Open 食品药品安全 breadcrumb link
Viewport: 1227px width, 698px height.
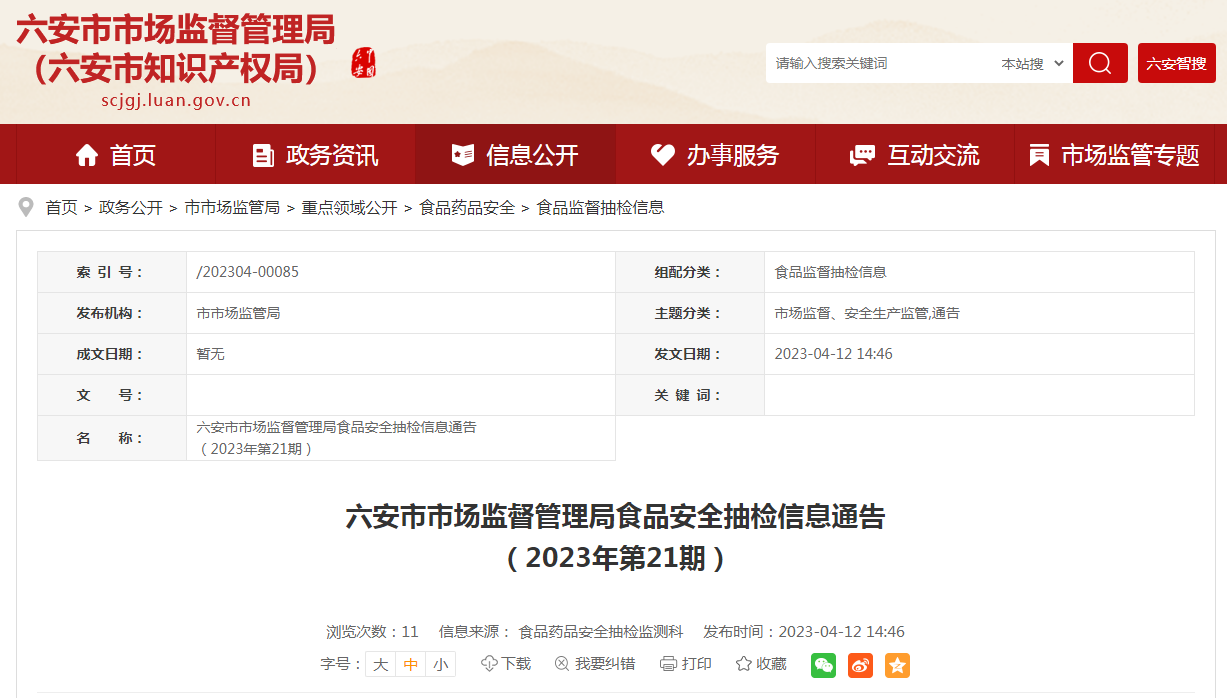467,208
